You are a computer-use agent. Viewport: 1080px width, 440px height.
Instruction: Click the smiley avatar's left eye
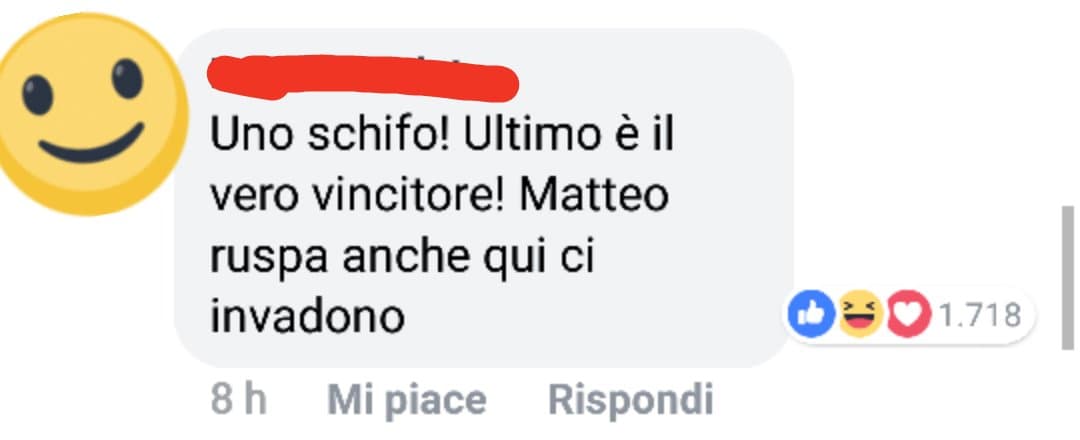37,94
